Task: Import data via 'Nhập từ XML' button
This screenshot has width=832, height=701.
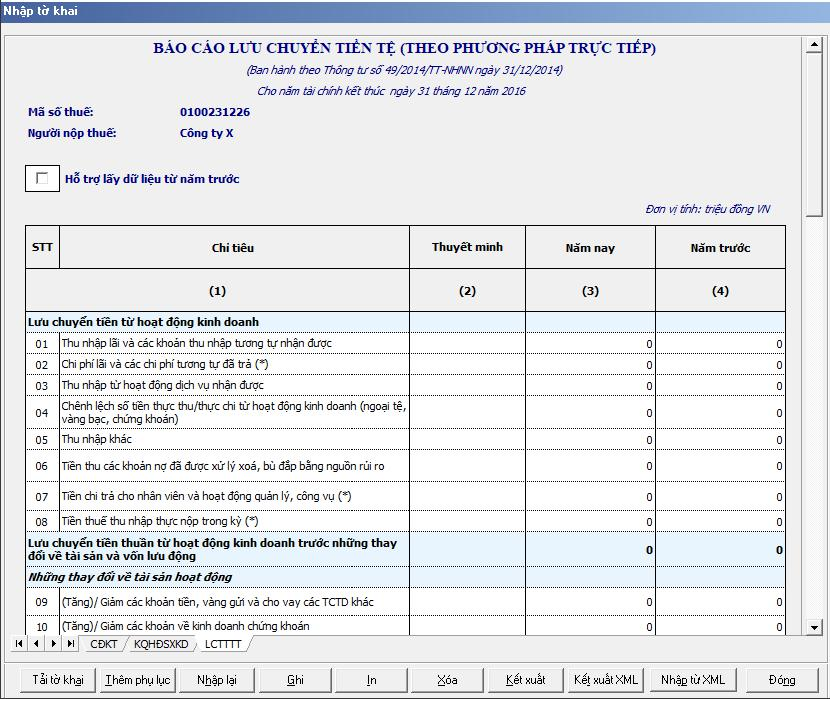Action: pos(692,680)
